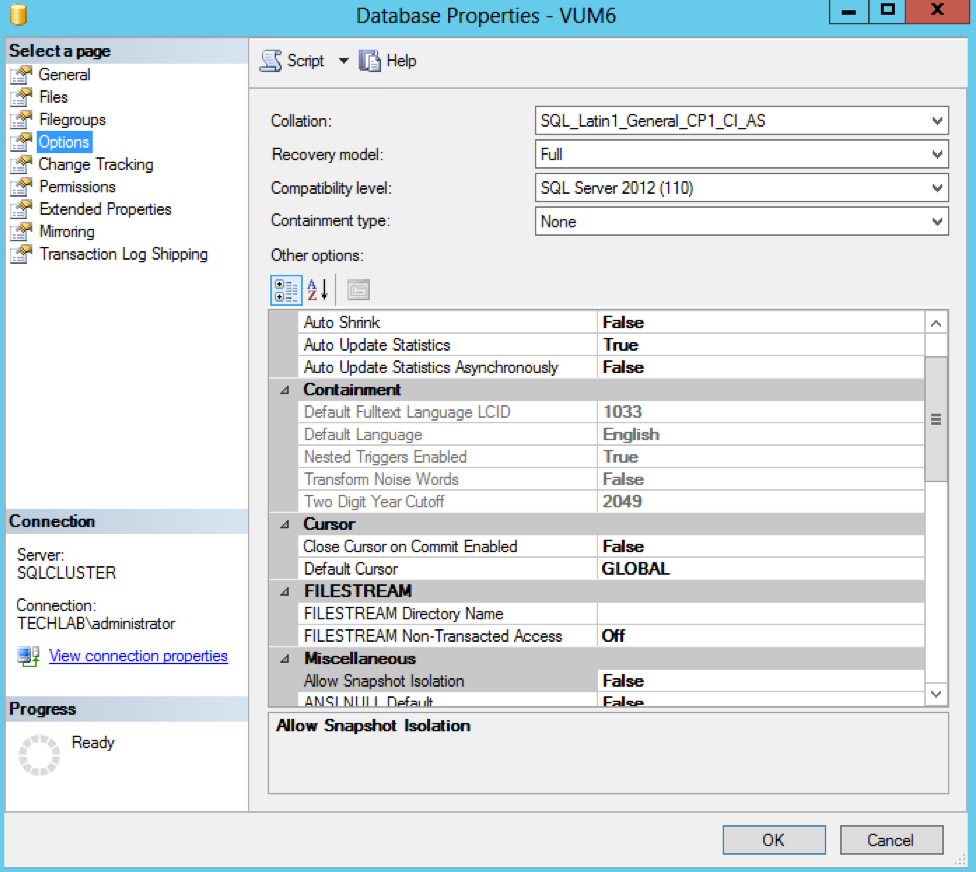The height and width of the screenshot is (872, 976).
Task: Collapse the Containment category
Action: click(x=284, y=390)
